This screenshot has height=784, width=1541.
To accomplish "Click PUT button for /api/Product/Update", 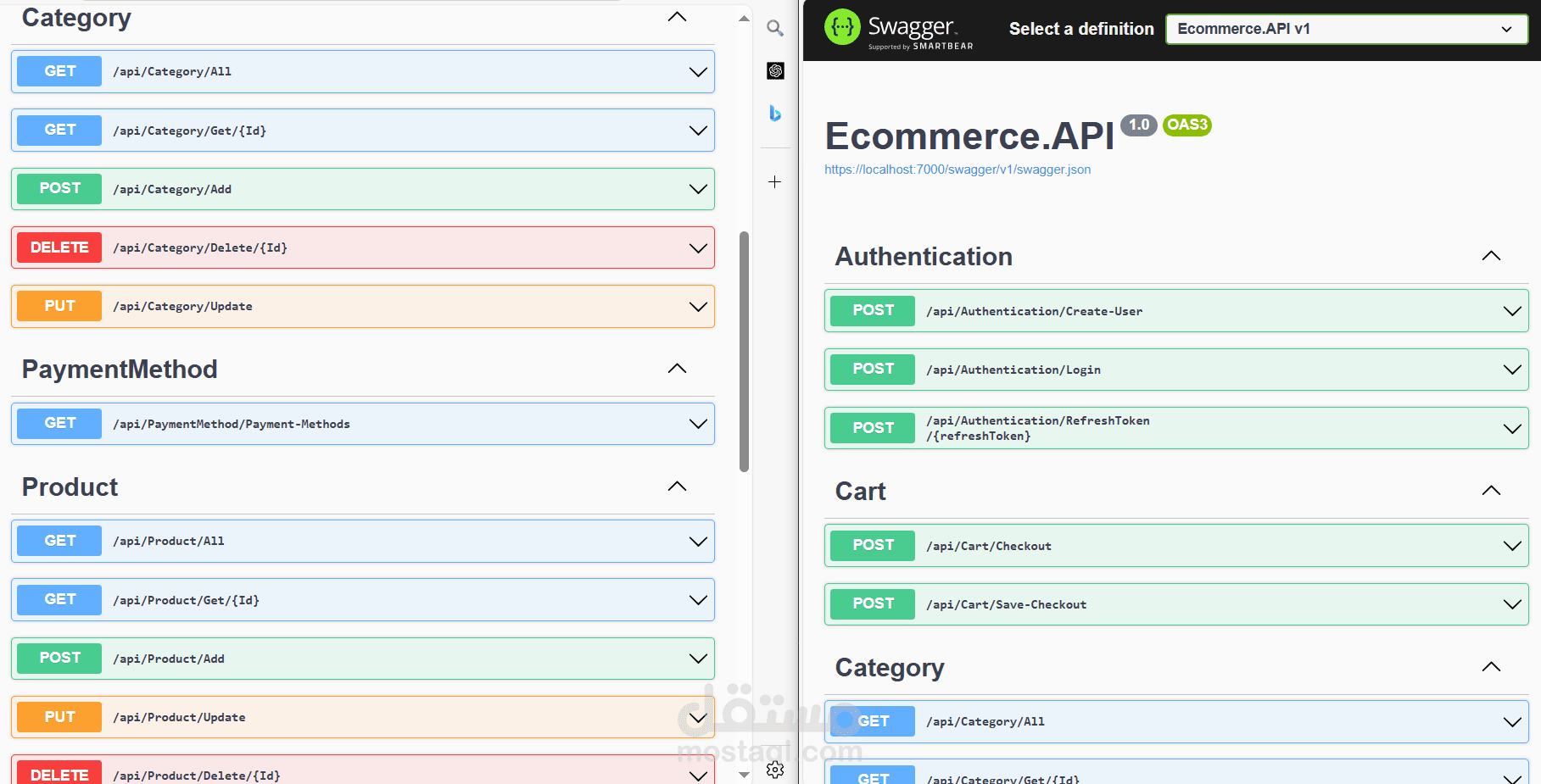I will coord(59,717).
